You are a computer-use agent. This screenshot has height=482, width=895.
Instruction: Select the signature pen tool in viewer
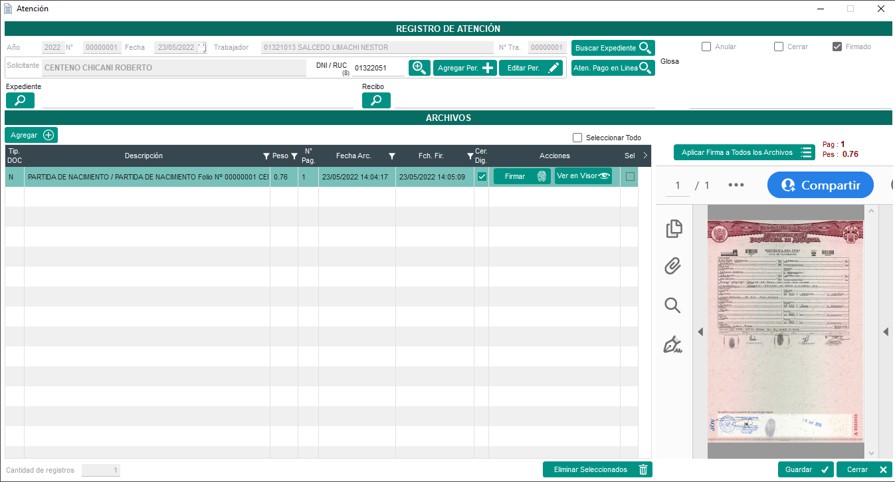point(673,345)
